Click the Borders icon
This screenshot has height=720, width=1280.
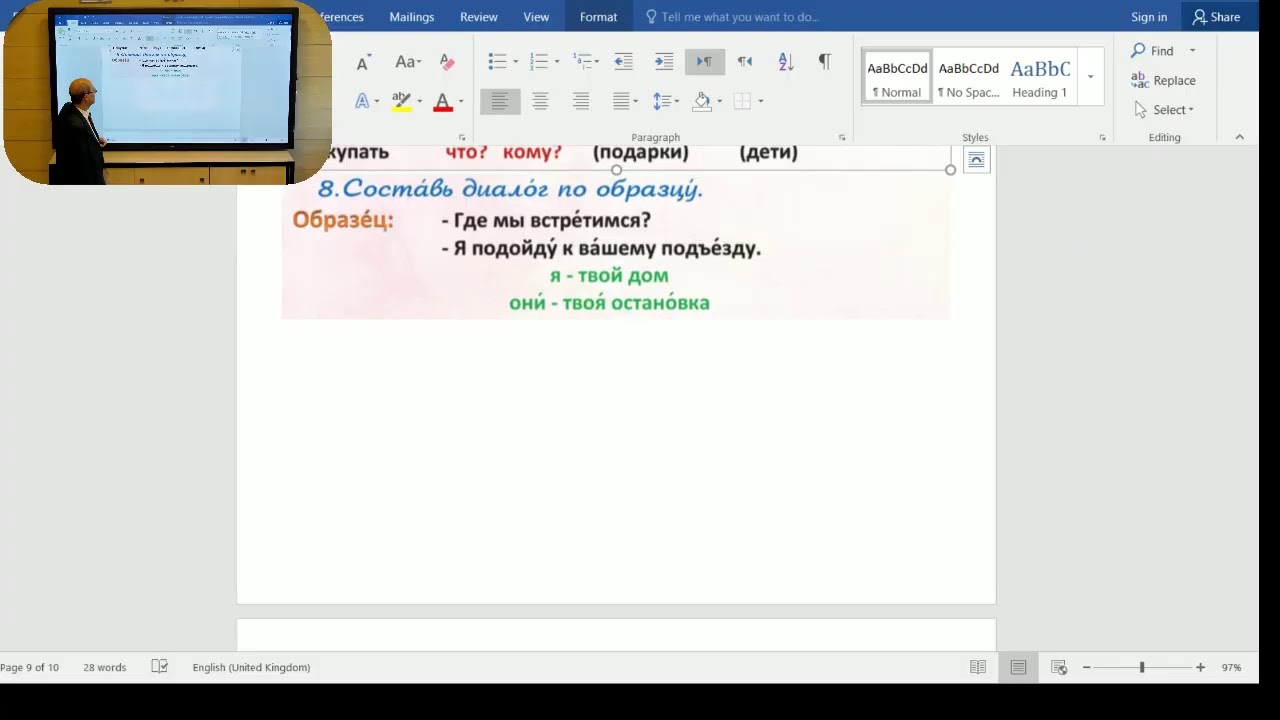(742, 101)
